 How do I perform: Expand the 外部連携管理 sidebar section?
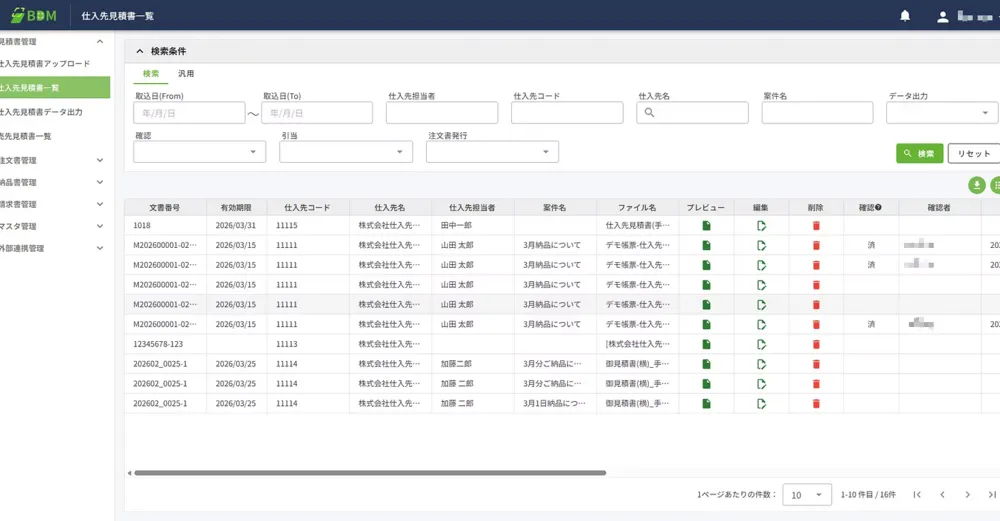click(100, 249)
